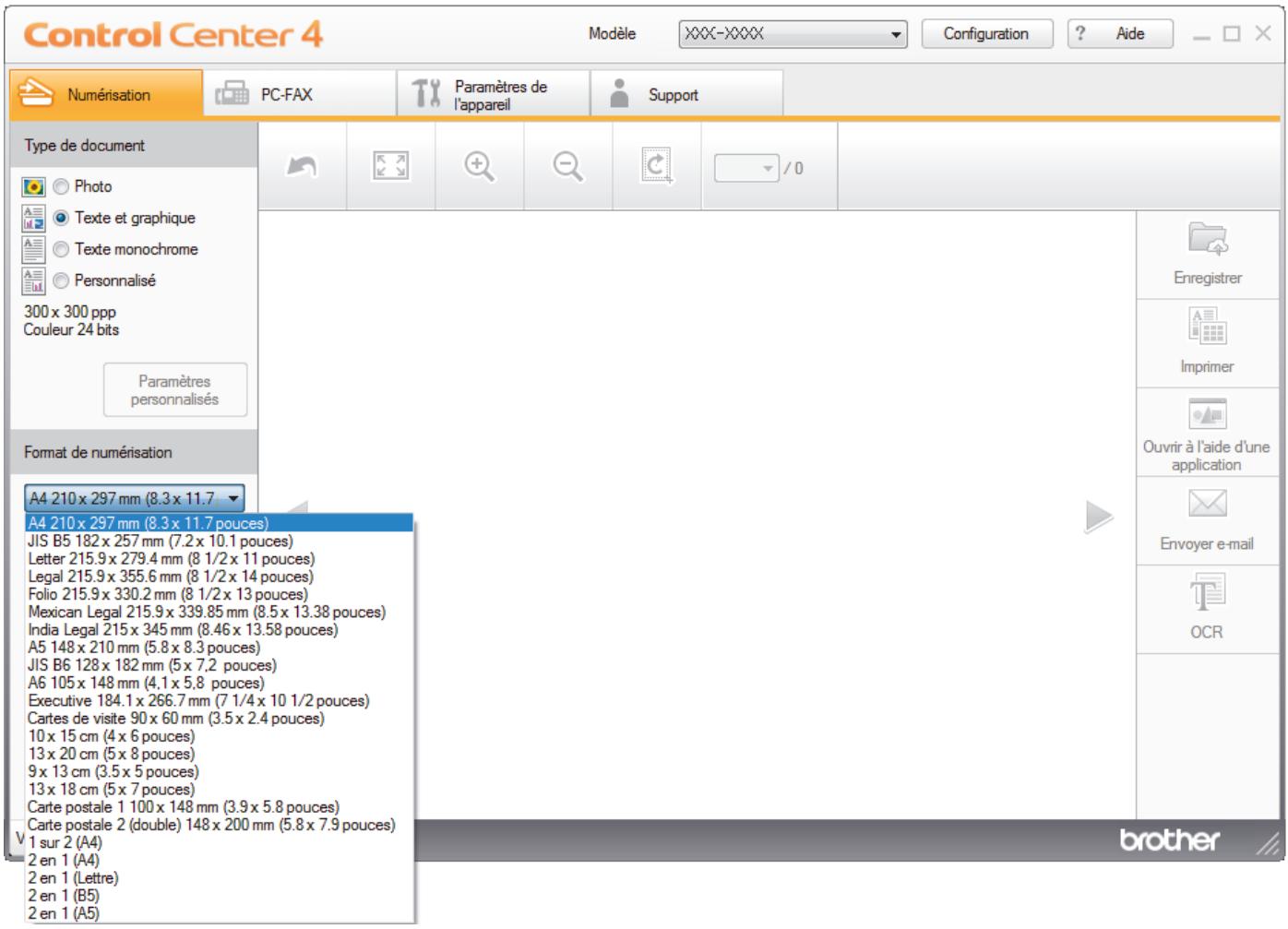Choose Legal 215.9 x 355.6 mm option

click(x=220, y=577)
